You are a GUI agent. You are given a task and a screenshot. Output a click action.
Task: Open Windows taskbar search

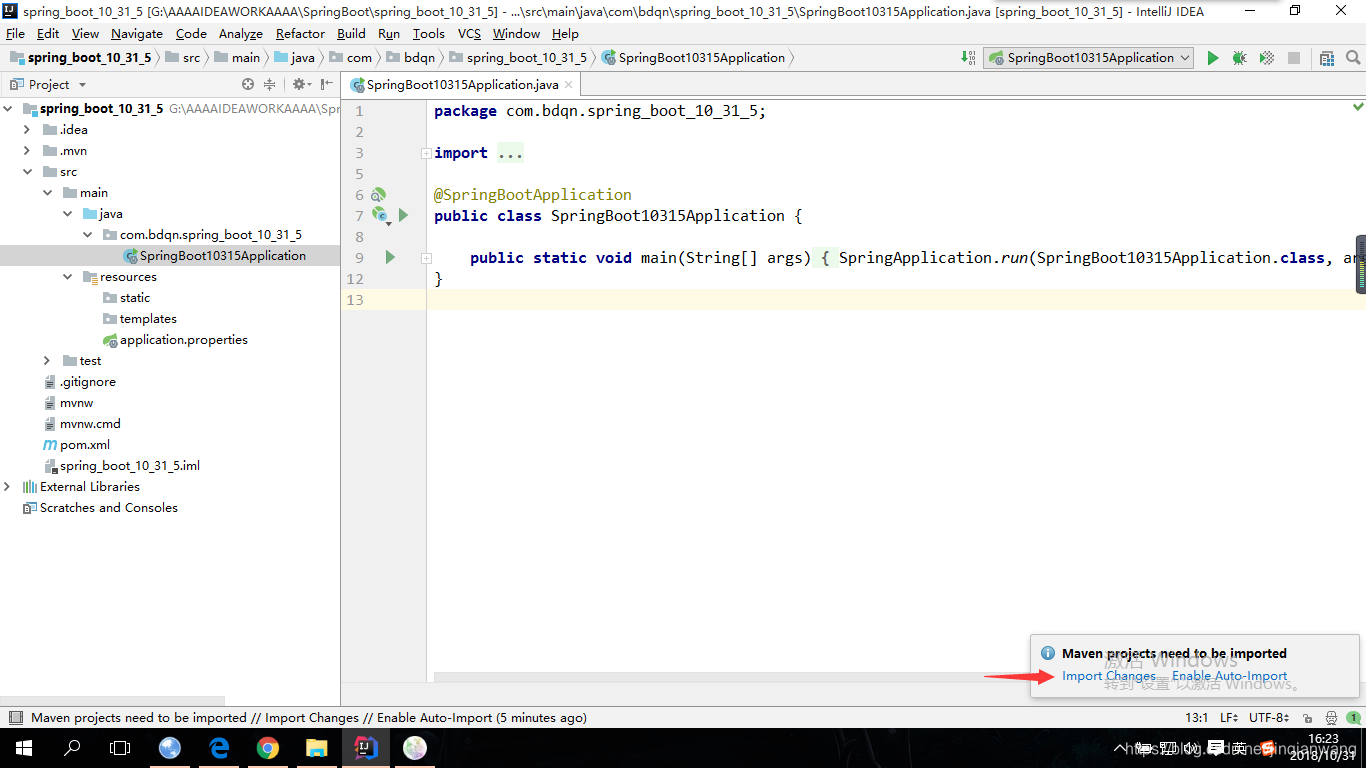72,747
